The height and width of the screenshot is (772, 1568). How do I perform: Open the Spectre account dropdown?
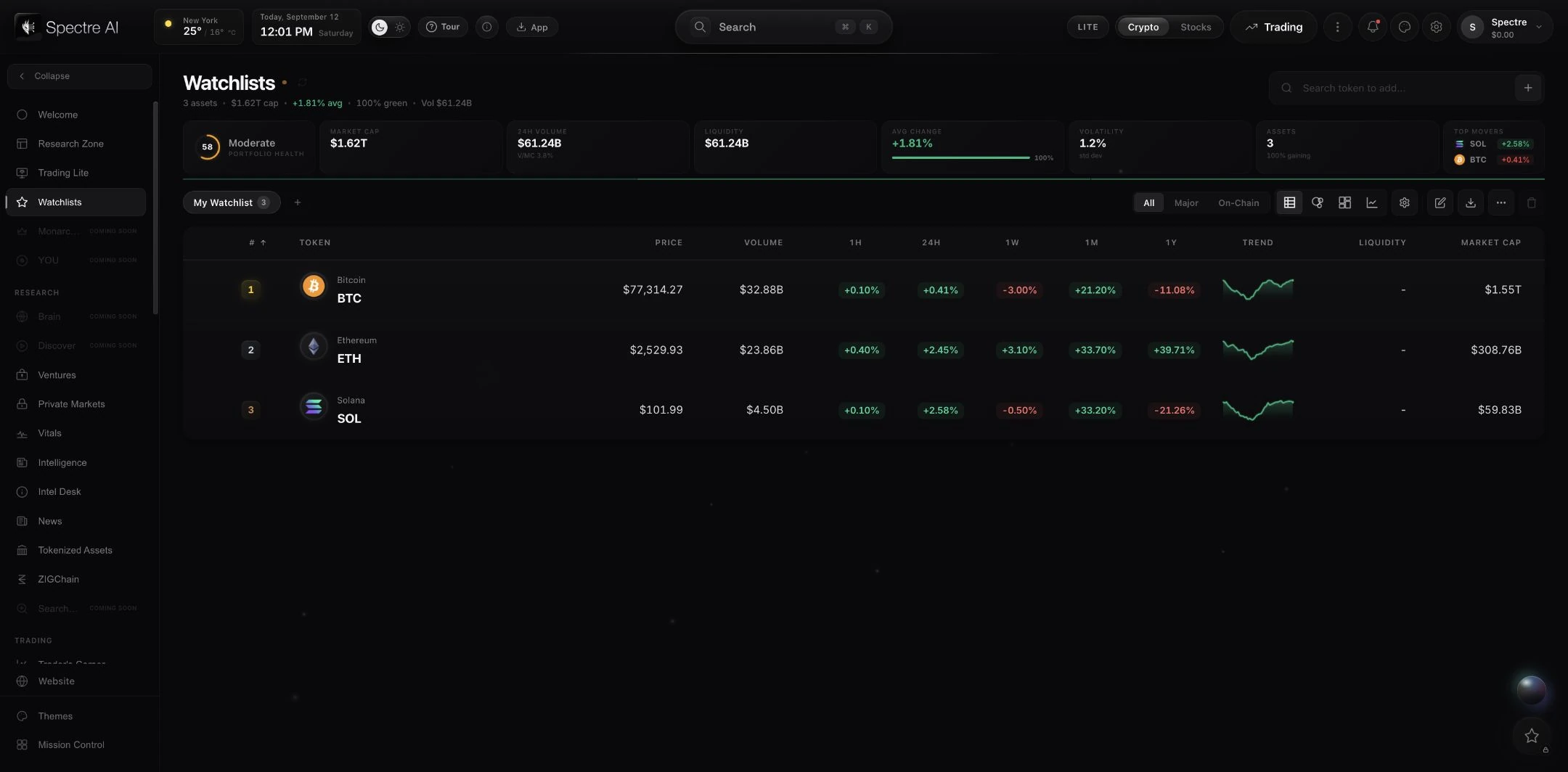(x=1505, y=28)
